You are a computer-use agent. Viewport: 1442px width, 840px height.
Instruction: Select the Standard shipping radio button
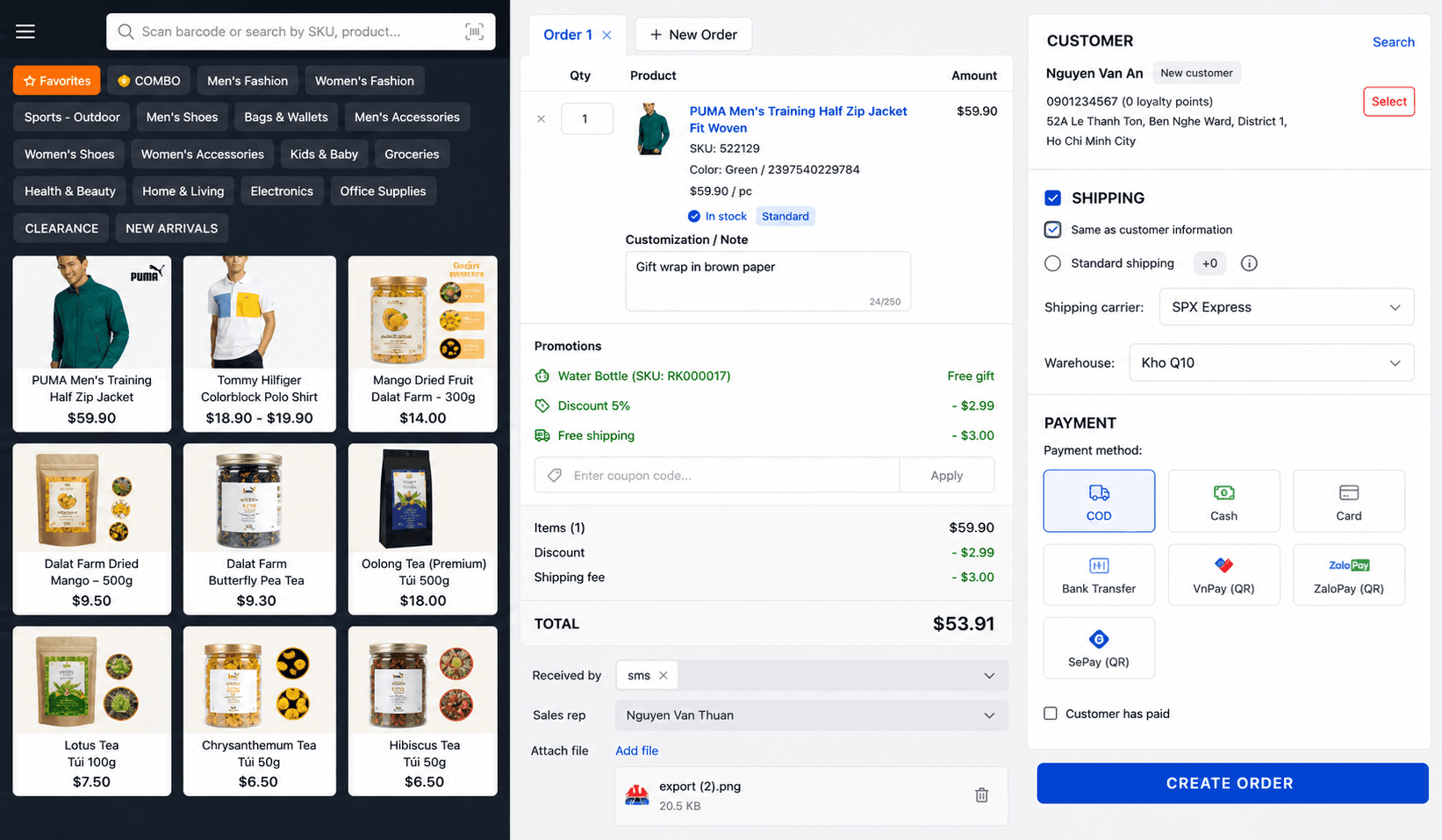(x=1053, y=263)
